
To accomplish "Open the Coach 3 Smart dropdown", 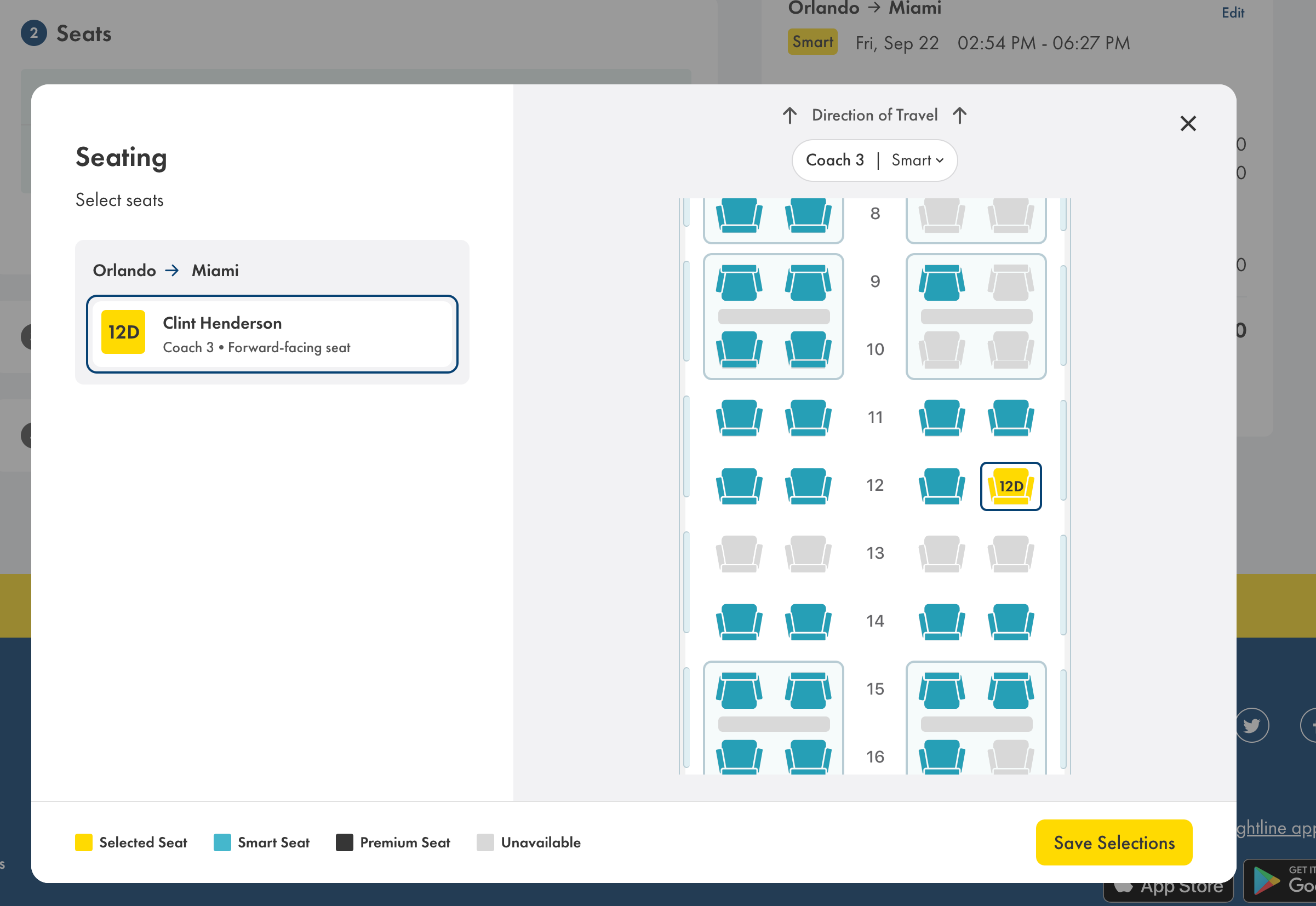I will pyautogui.click(x=874, y=160).
